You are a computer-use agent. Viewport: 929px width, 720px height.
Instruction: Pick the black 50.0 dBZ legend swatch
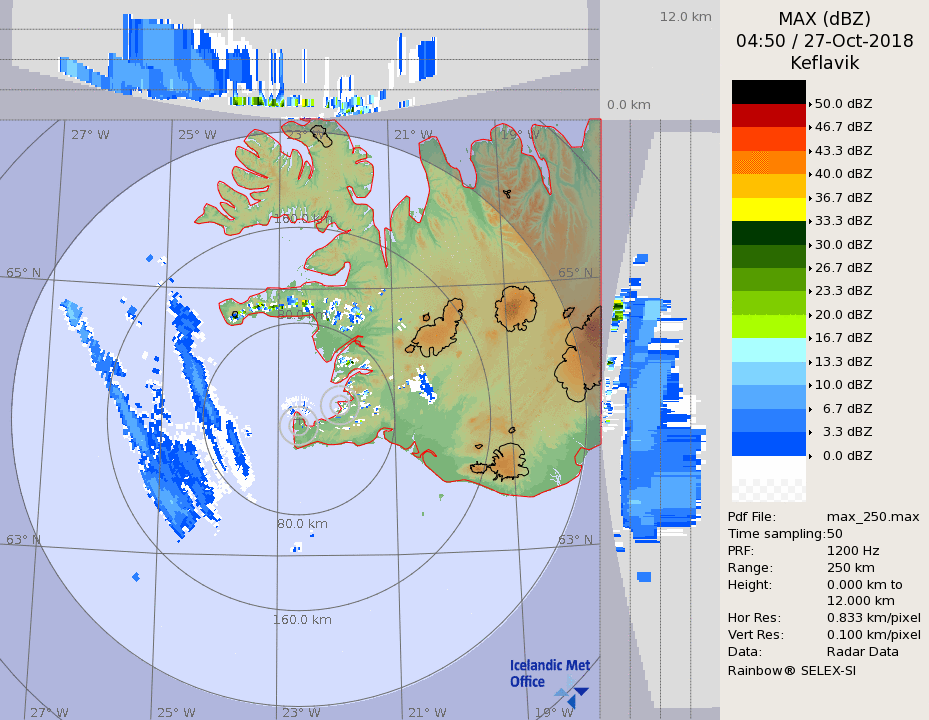point(768,92)
